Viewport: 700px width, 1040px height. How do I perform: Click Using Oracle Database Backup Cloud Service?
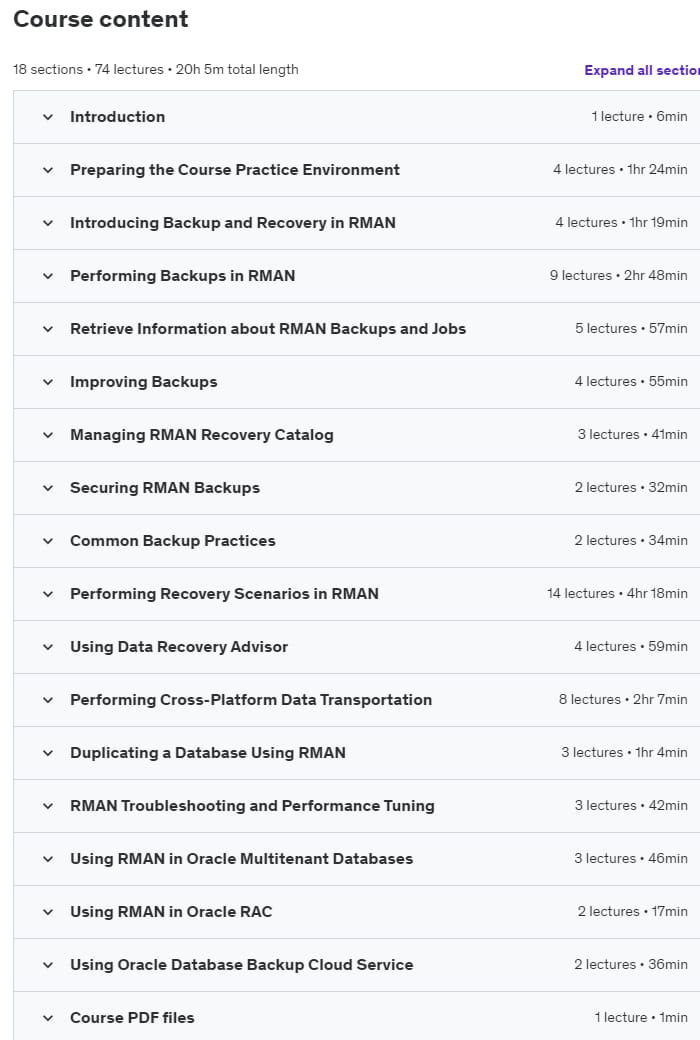(x=242, y=965)
